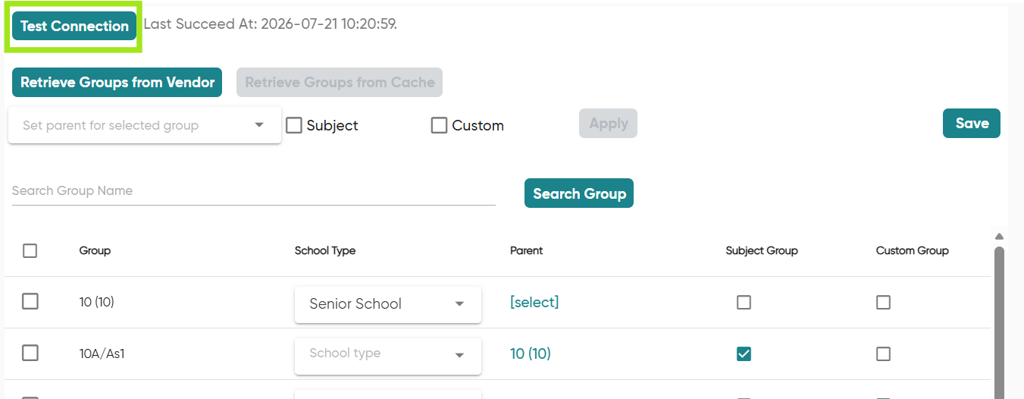Click the Save button
The width and height of the screenshot is (1024, 399).
point(972,123)
